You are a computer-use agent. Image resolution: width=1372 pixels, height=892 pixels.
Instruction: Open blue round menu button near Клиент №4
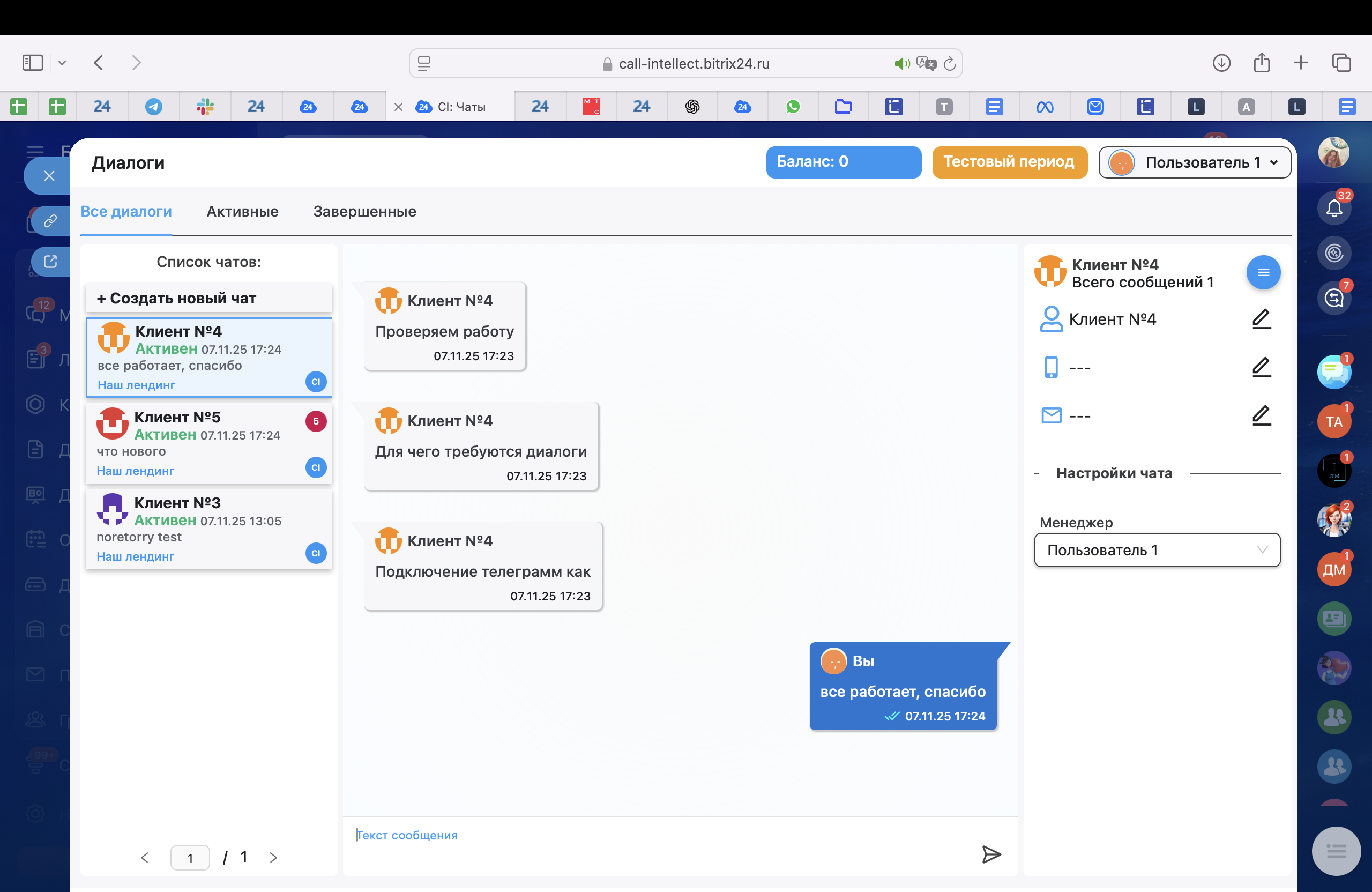1263,272
